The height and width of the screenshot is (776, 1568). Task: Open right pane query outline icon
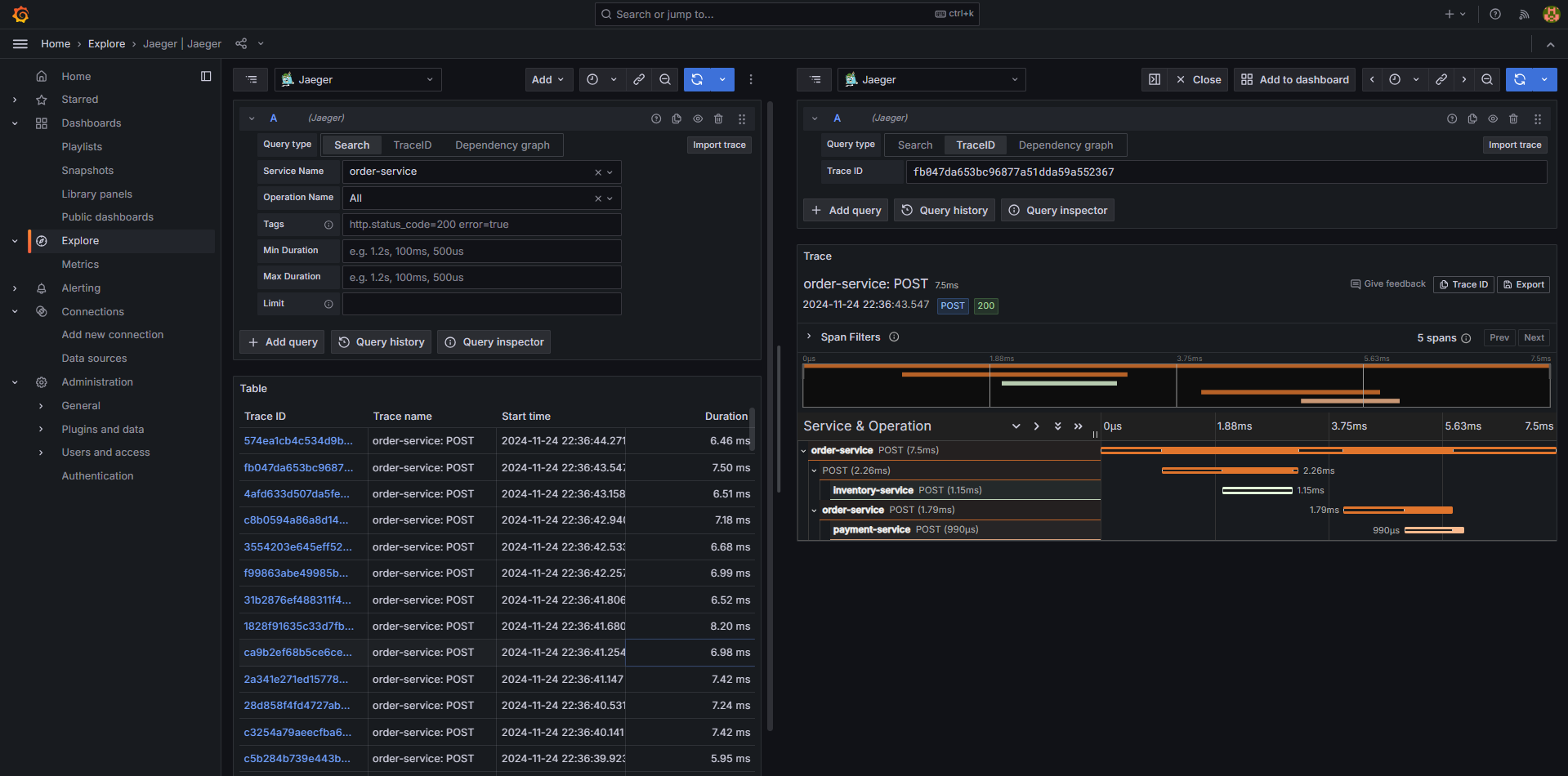pyautogui.click(x=815, y=79)
